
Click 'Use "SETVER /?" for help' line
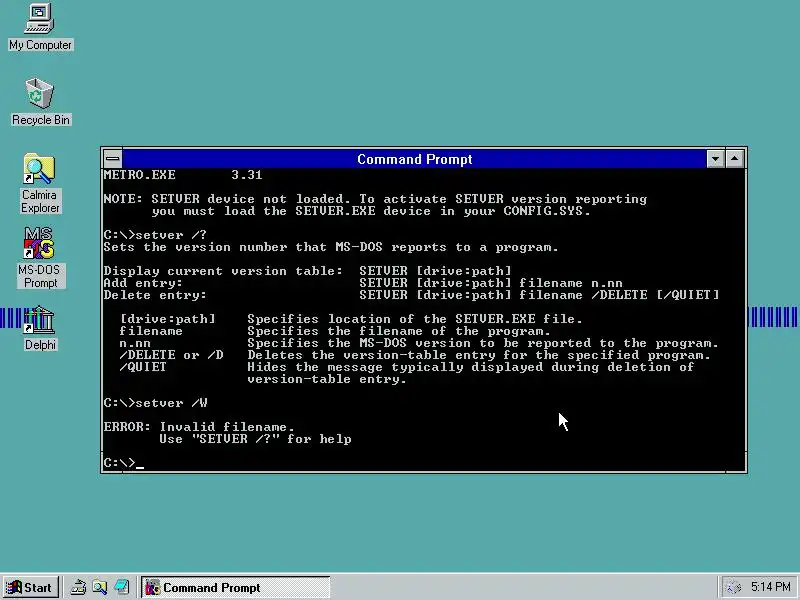coord(255,439)
